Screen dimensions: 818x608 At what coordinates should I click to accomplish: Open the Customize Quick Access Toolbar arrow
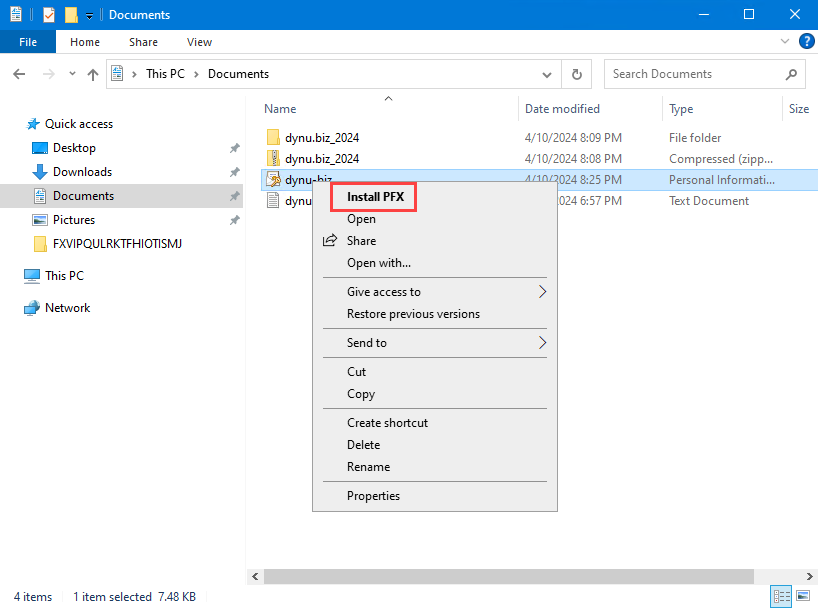(x=90, y=16)
